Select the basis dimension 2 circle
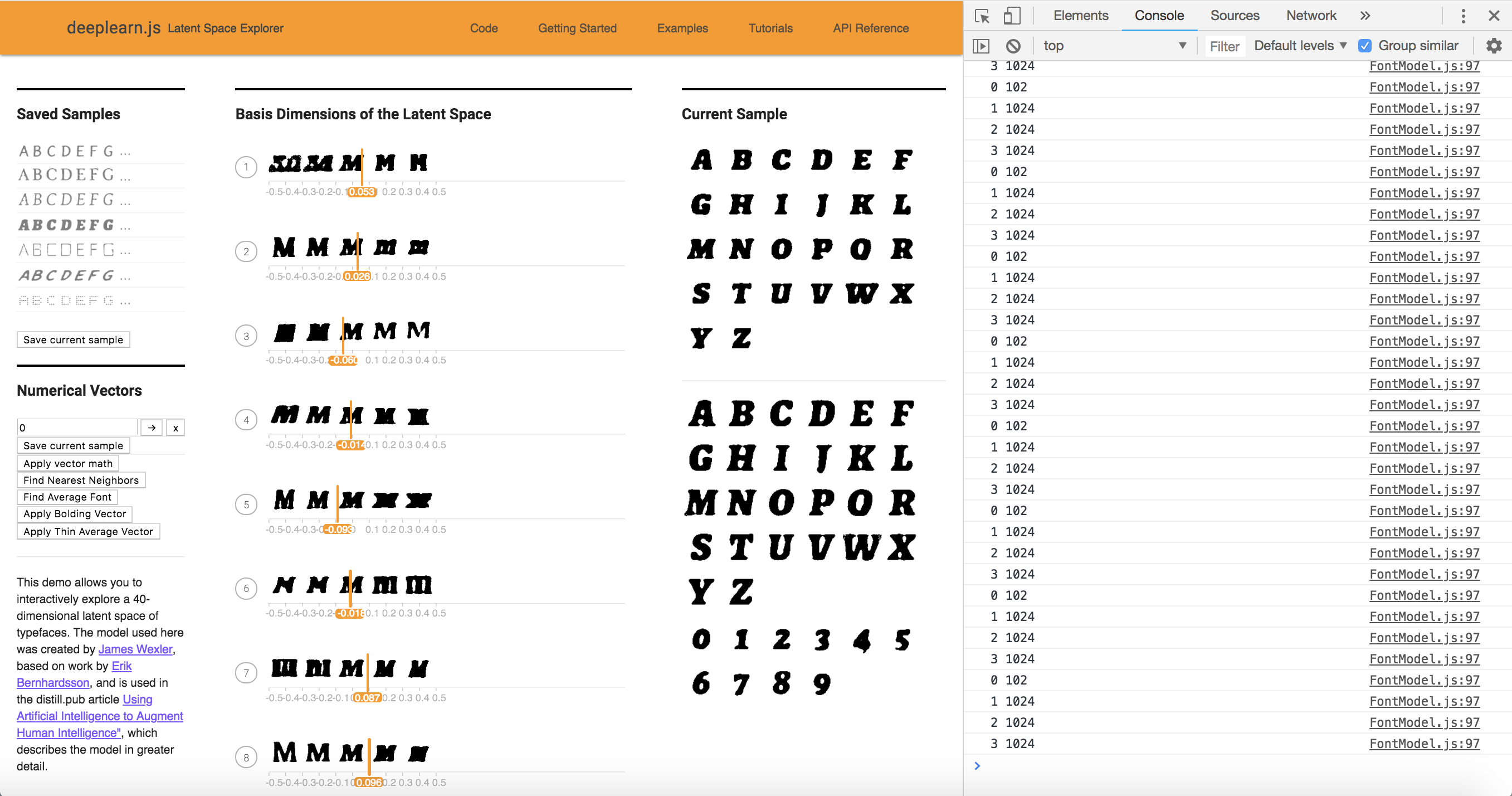Image resolution: width=1512 pixels, height=796 pixels. pos(246,252)
